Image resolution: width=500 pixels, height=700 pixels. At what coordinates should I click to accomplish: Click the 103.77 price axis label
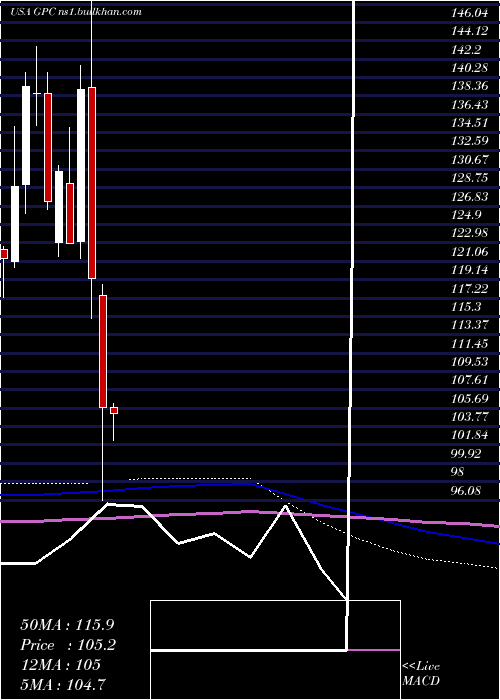tap(469, 417)
